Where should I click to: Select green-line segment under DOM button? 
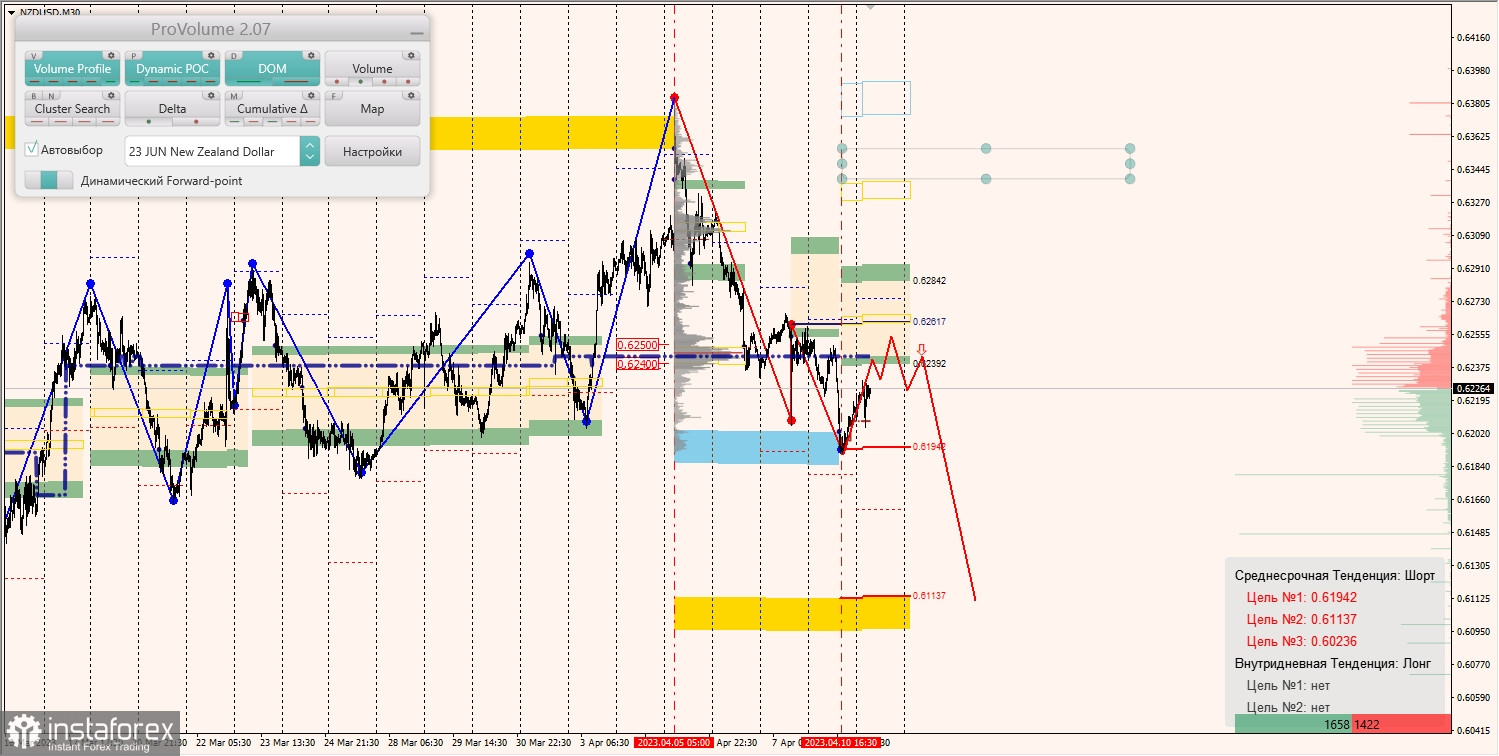[249, 82]
